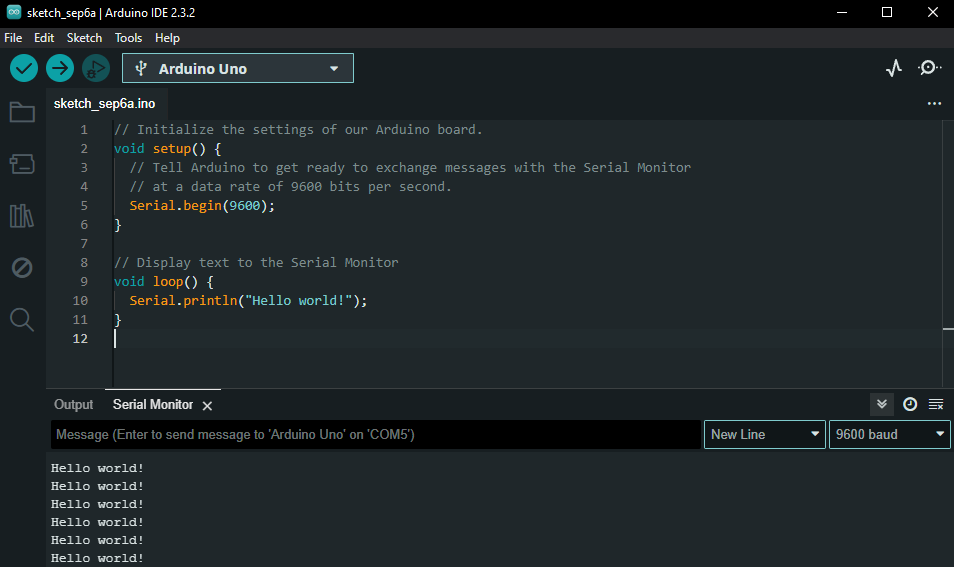Open the New Line line-ending dropdown
Image resolution: width=954 pixels, height=567 pixels.
pos(765,434)
